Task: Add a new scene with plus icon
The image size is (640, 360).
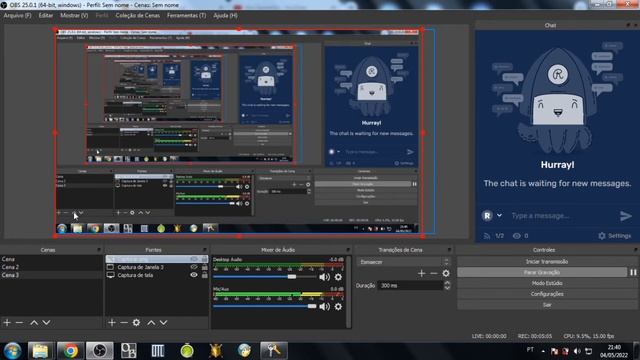Action: pos(7,323)
